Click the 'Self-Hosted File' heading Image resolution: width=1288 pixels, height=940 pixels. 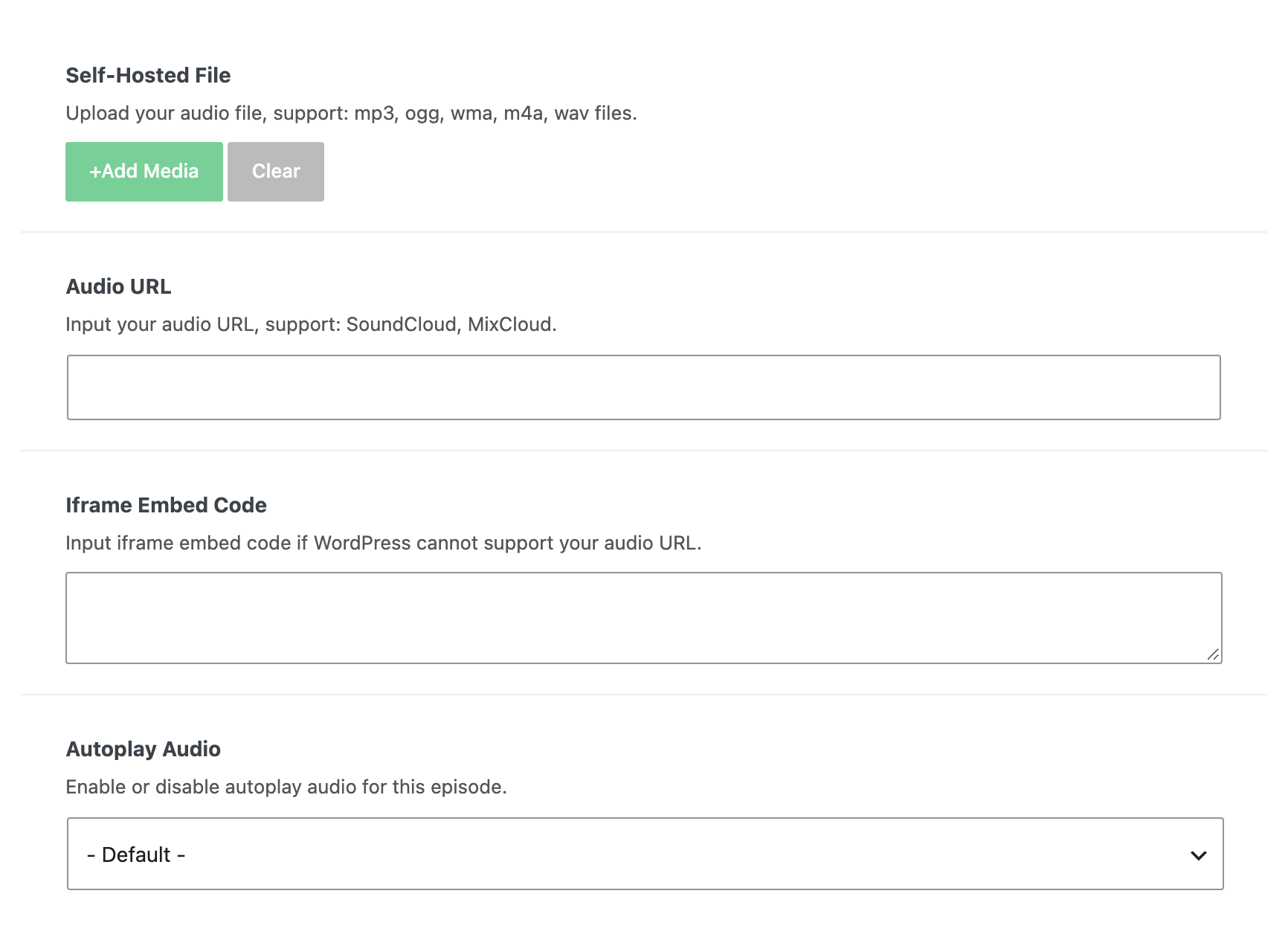[x=148, y=75]
